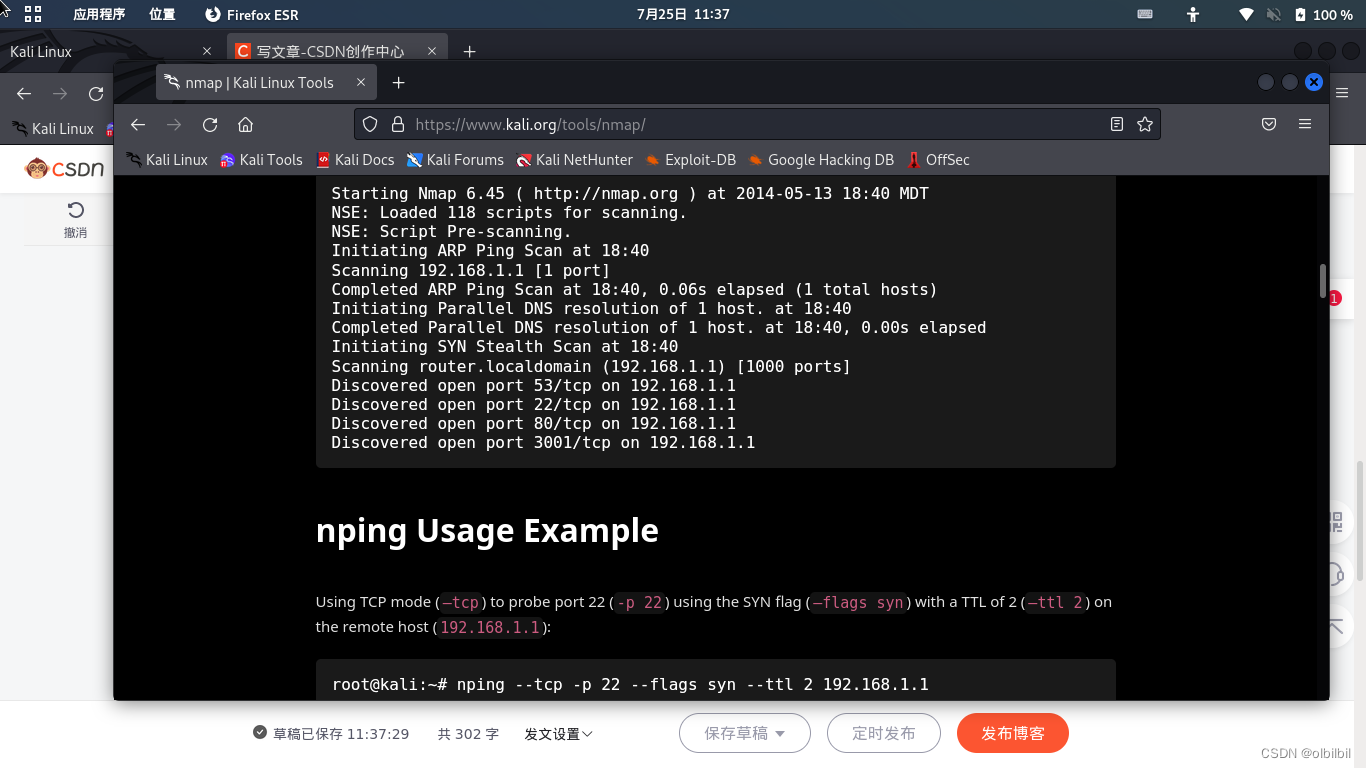Click keyboard input source icon

(x=1145, y=14)
